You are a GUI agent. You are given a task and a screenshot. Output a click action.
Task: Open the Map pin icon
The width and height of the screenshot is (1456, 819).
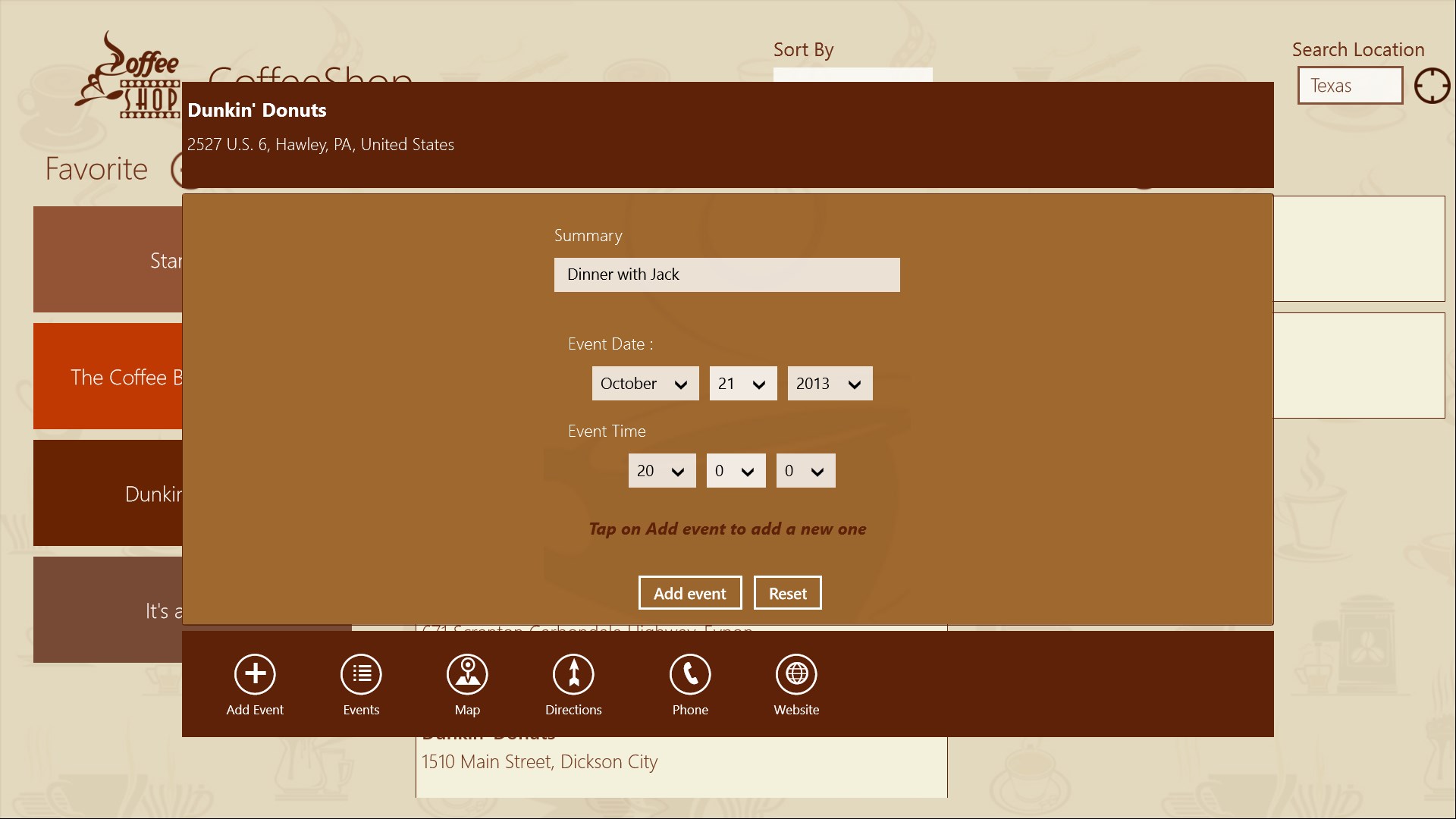467,673
